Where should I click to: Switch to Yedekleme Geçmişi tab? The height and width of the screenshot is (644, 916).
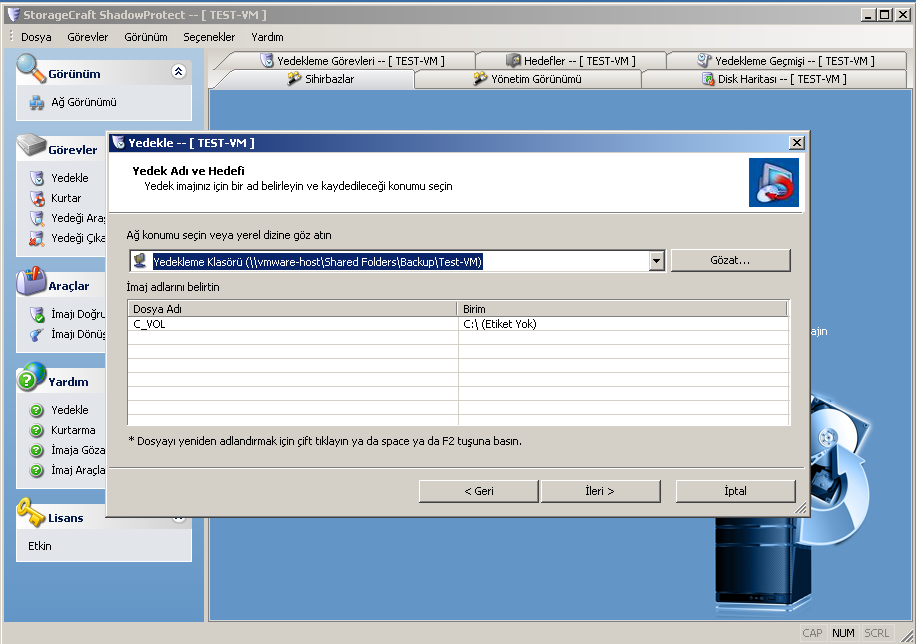point(786,61)
